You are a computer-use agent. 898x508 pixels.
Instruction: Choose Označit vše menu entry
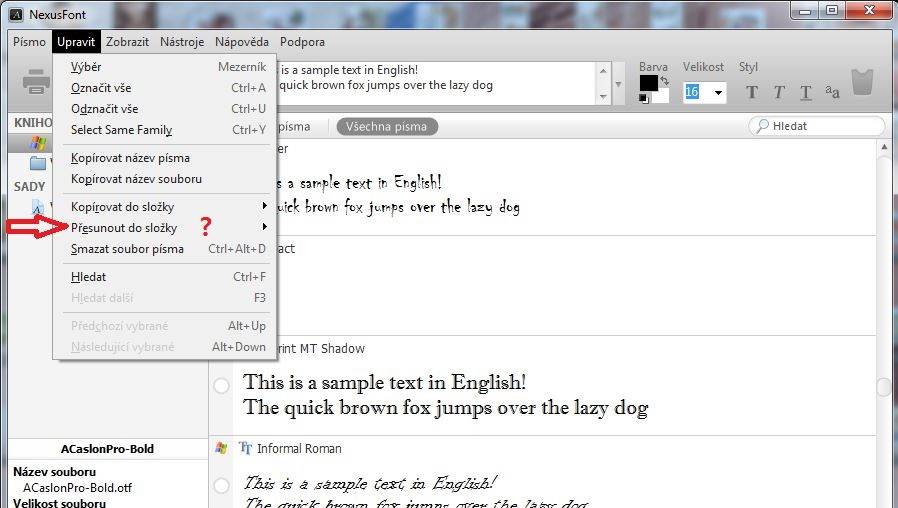tap(165, 88)
